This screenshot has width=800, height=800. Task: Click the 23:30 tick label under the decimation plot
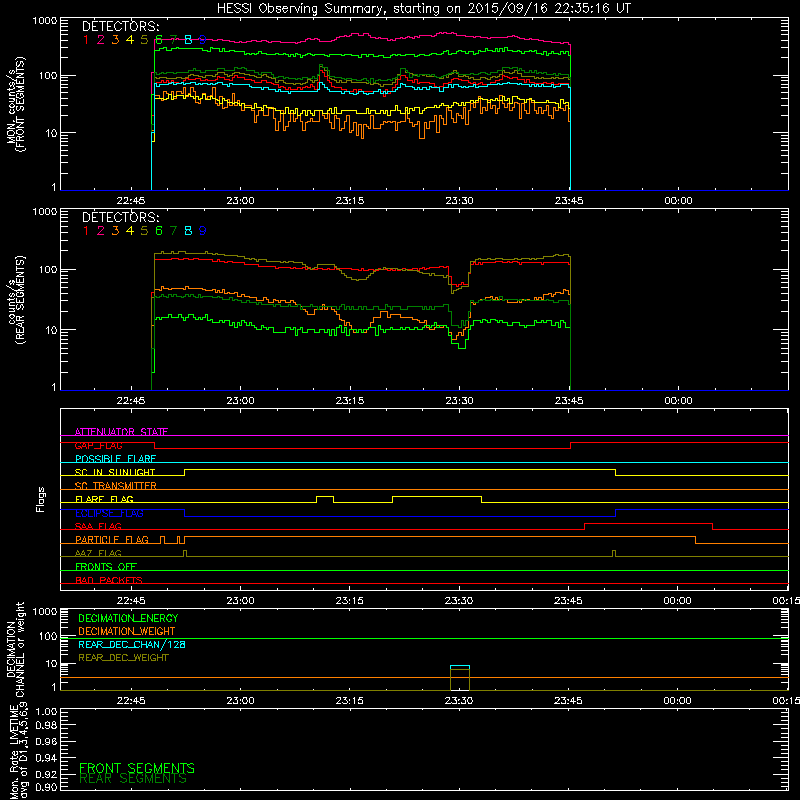[459, 701]
